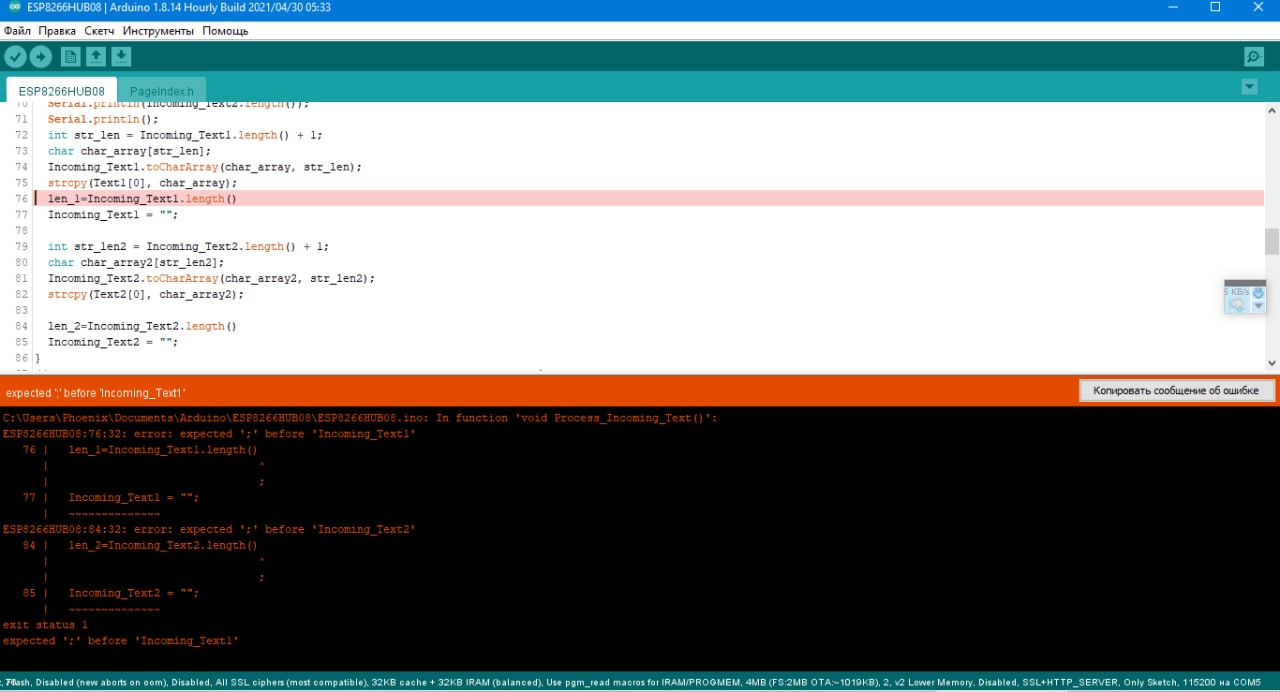1280x692 pixels.
Task: Click the speed widget gray title strip
Action: 1245,283
